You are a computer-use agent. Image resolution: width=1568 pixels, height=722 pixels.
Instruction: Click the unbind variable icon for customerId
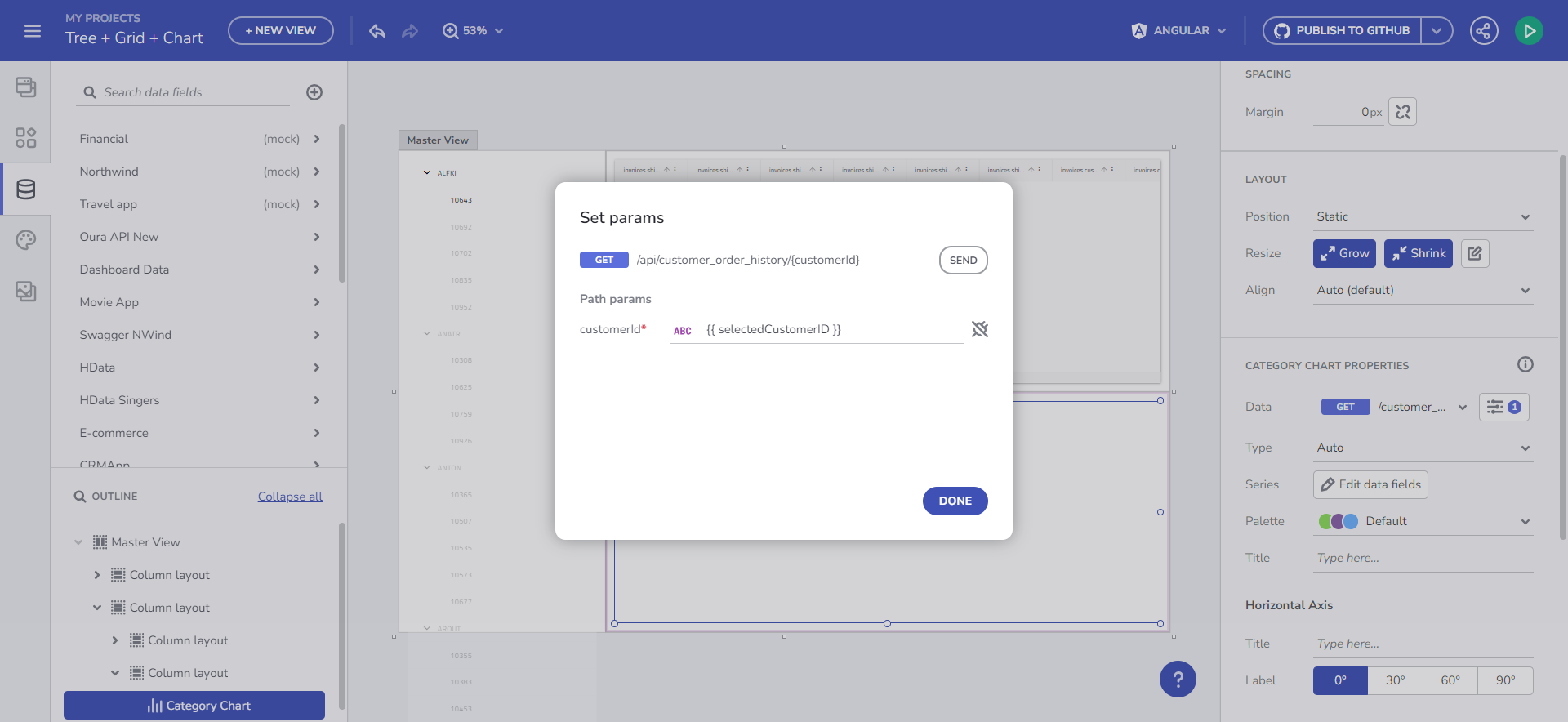click(979, 329)
